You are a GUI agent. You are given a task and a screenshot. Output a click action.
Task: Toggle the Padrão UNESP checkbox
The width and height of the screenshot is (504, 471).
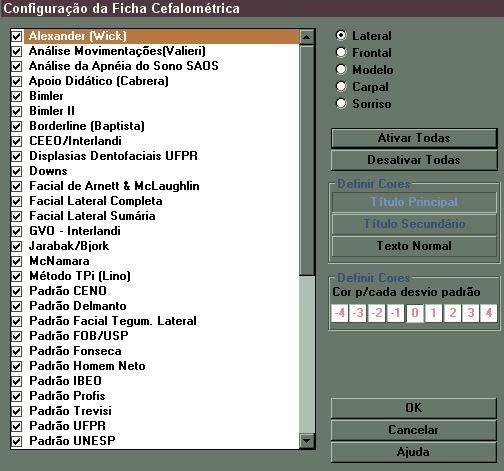17,441
